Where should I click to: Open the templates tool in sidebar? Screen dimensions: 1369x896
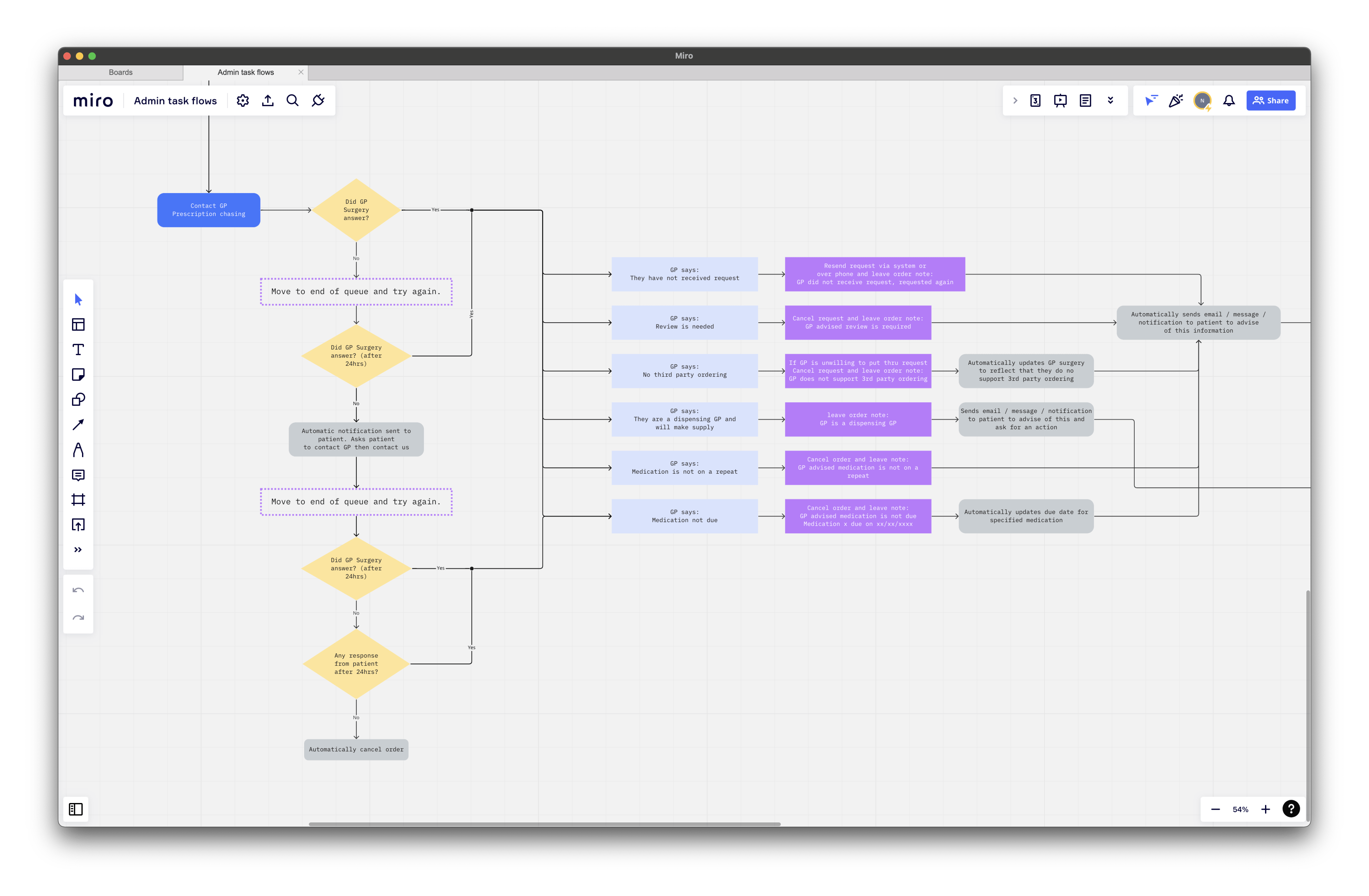coord(78,324)
